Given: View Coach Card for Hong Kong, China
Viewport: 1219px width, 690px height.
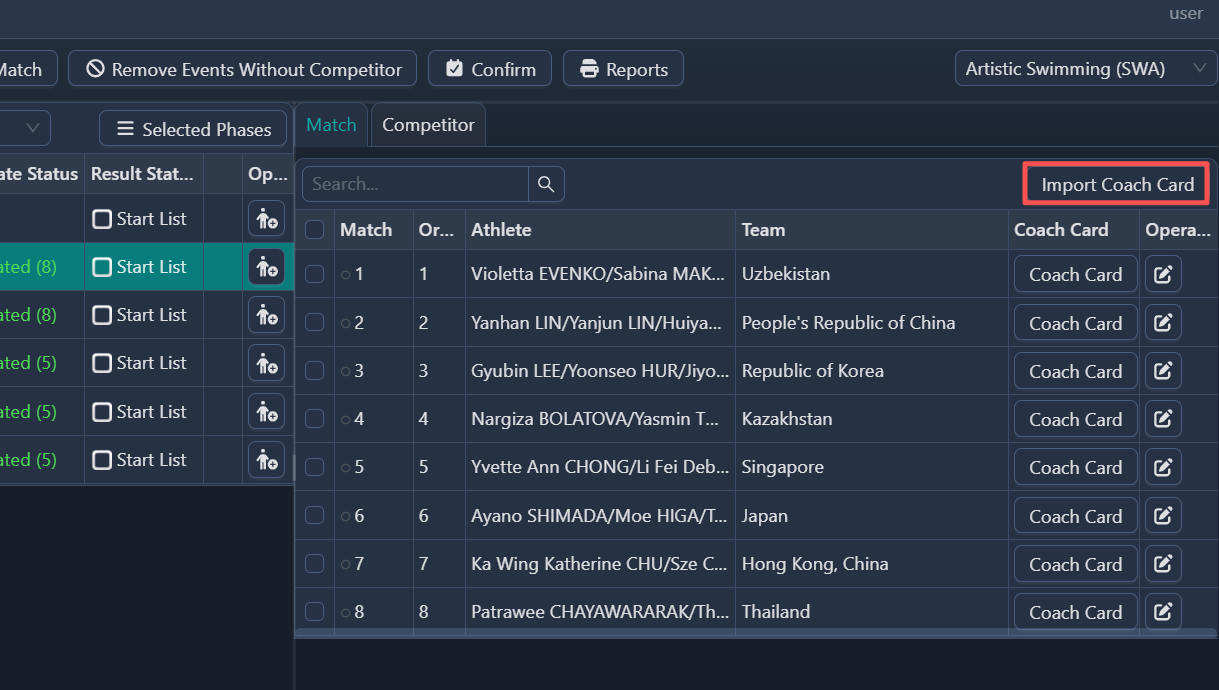Looking at the screenshot, I should click(1075, 564).
